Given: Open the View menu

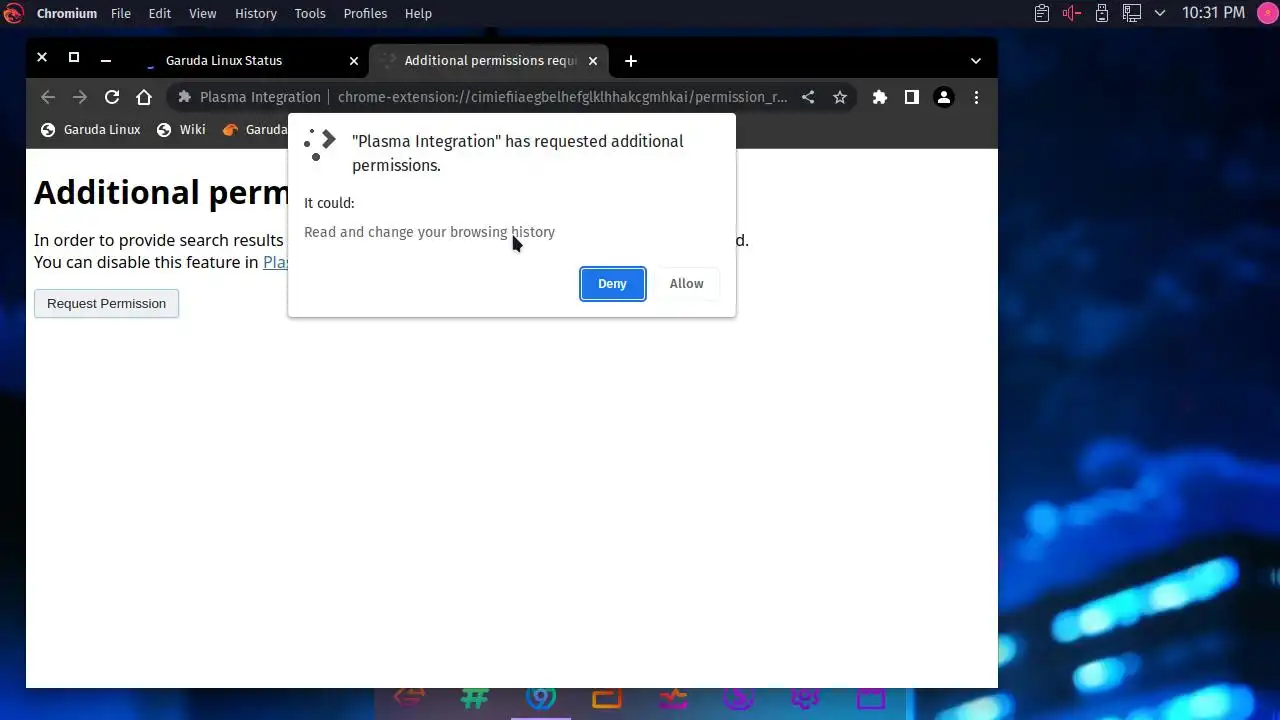Looking at the screenshot, I should point(203,13).
